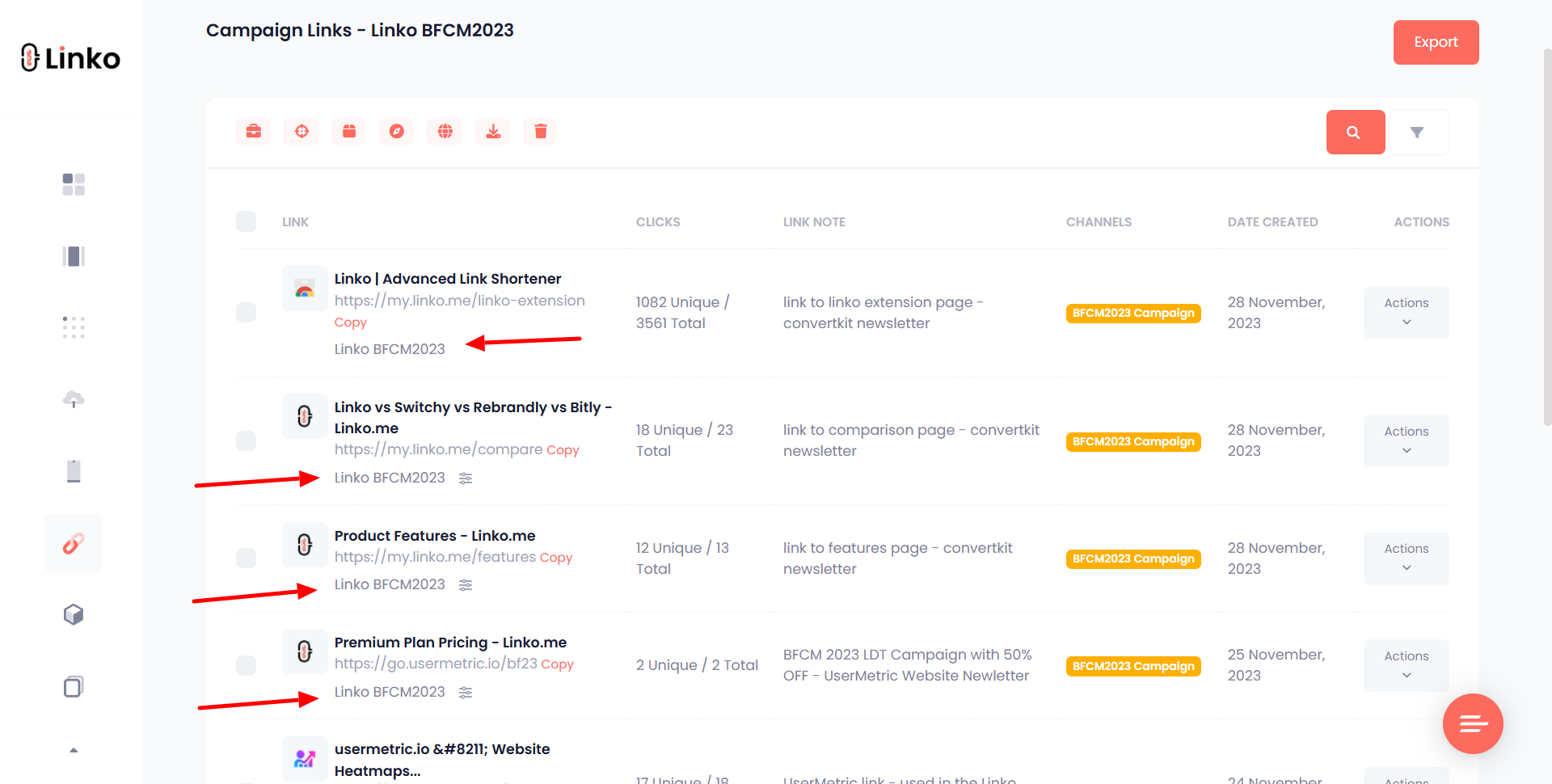This screenshot has width=1552, height=784.
Task: Copy the my.linko.me/compare link
Action: pyautogui.click(x=563, y=450)
